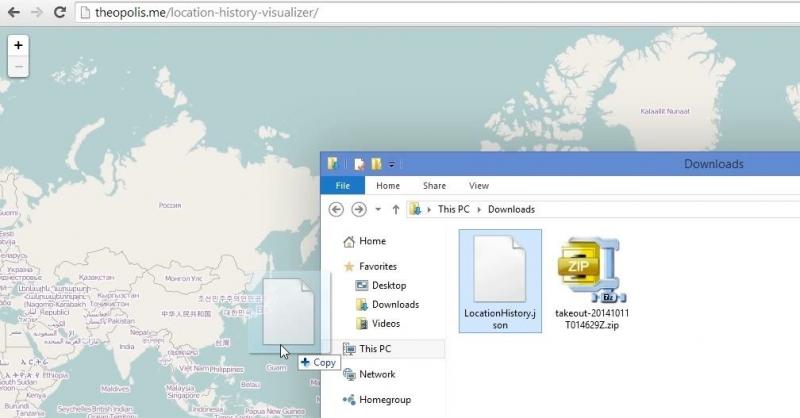Viewport: 800px width, 418px height.
Task: Select Favorites in the navigation pane
Action: click(x=378, y=266)
